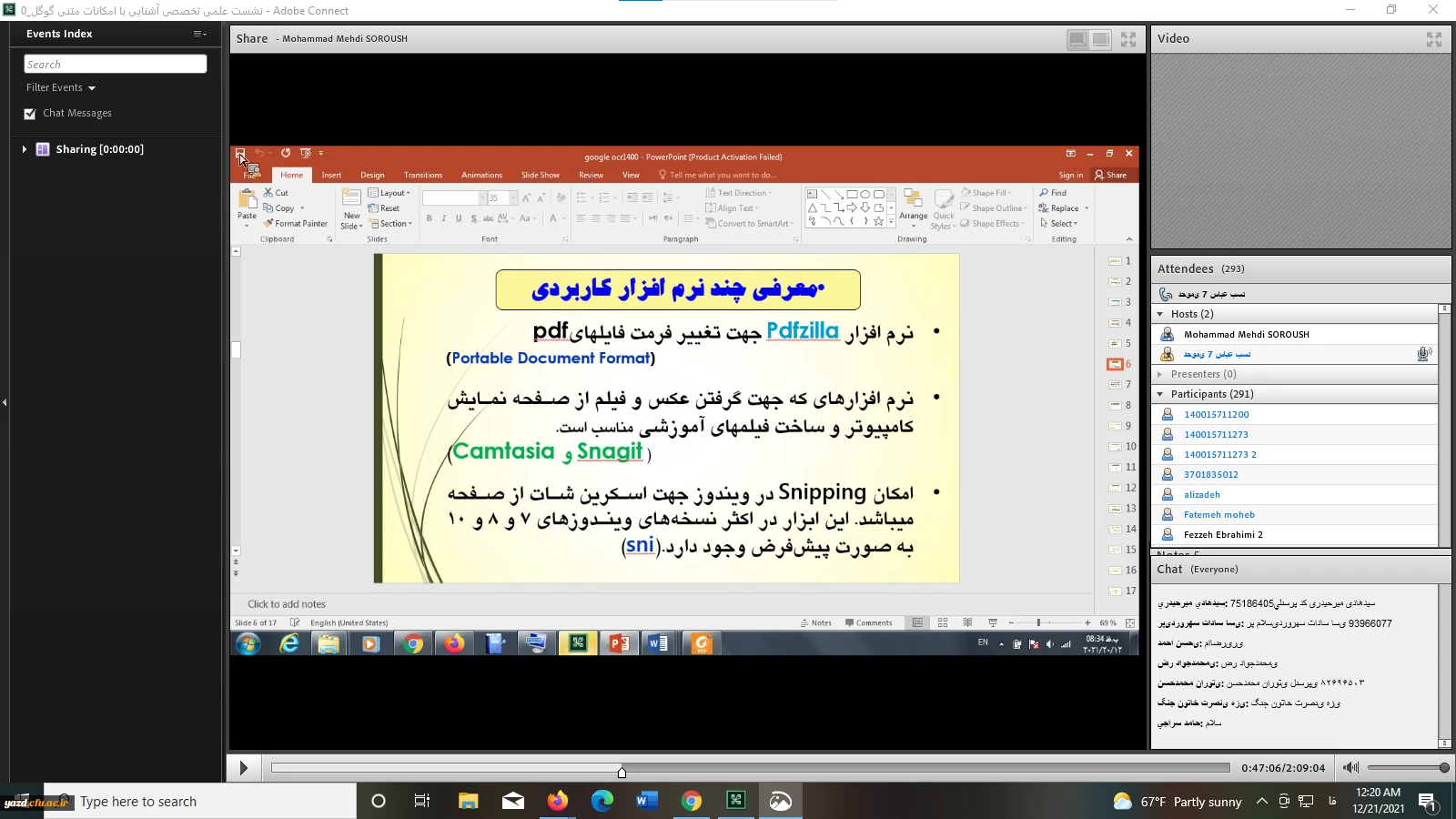This screenshot has height=819, width=1456.
Task: Expand the Sharing [0:00:00] event item
Action: pos(25,149)
